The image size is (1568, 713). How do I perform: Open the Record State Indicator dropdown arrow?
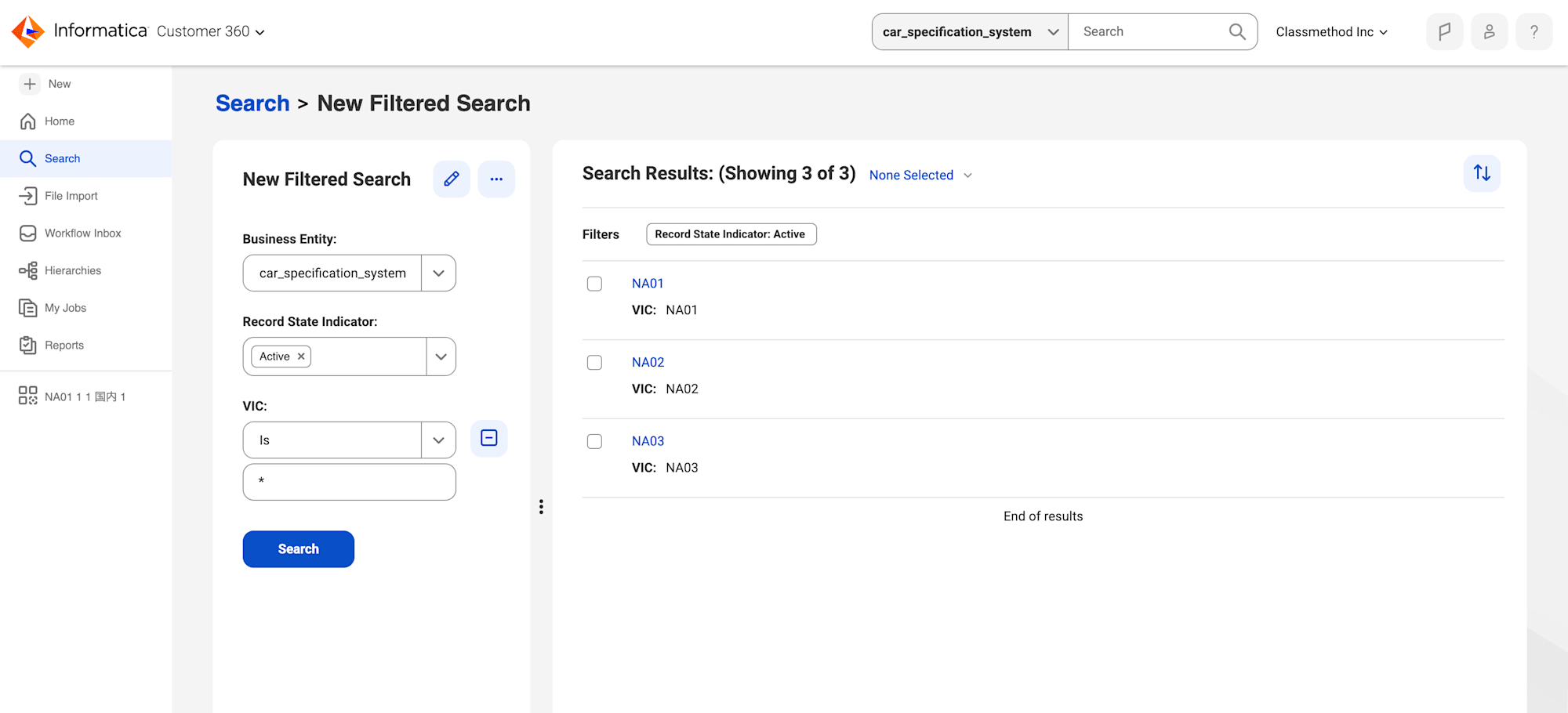(441, 356)
